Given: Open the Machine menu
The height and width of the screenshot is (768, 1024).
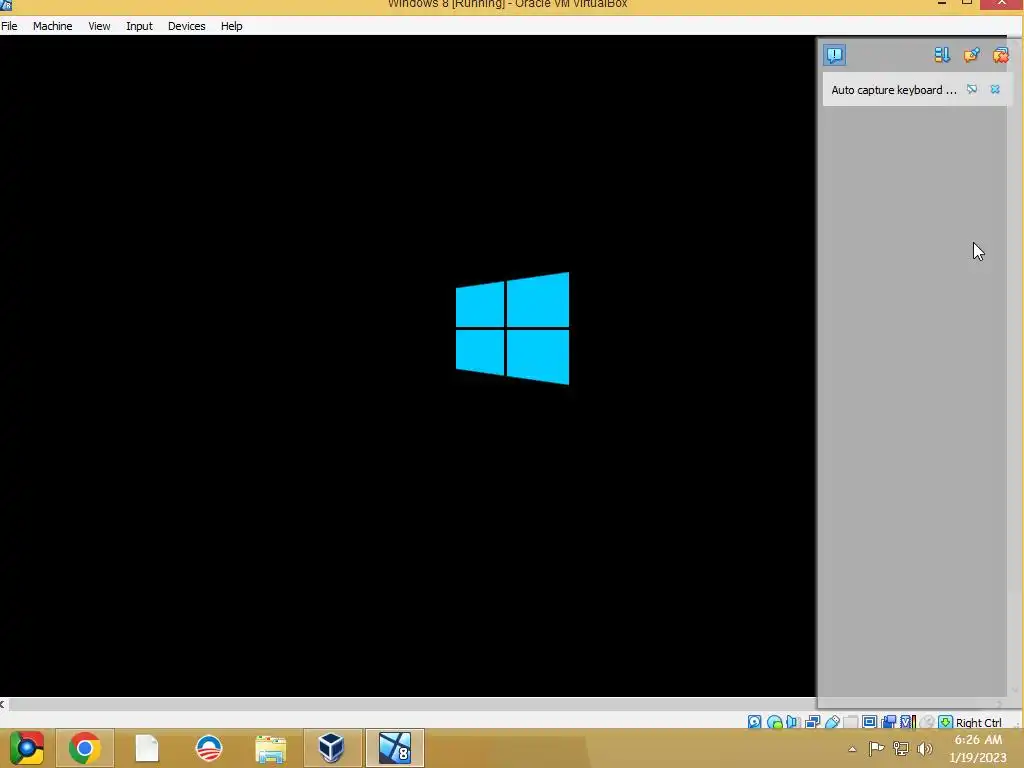Looking at the screenshot, I should click(52, 26).
